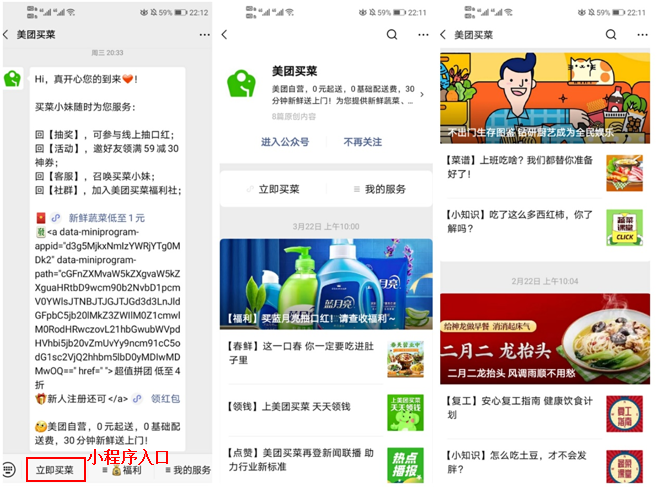This screenshot has width=656, height=495.
Task: Open article 【点赞】美团买菜再登新闻联播
Action: 301,459
